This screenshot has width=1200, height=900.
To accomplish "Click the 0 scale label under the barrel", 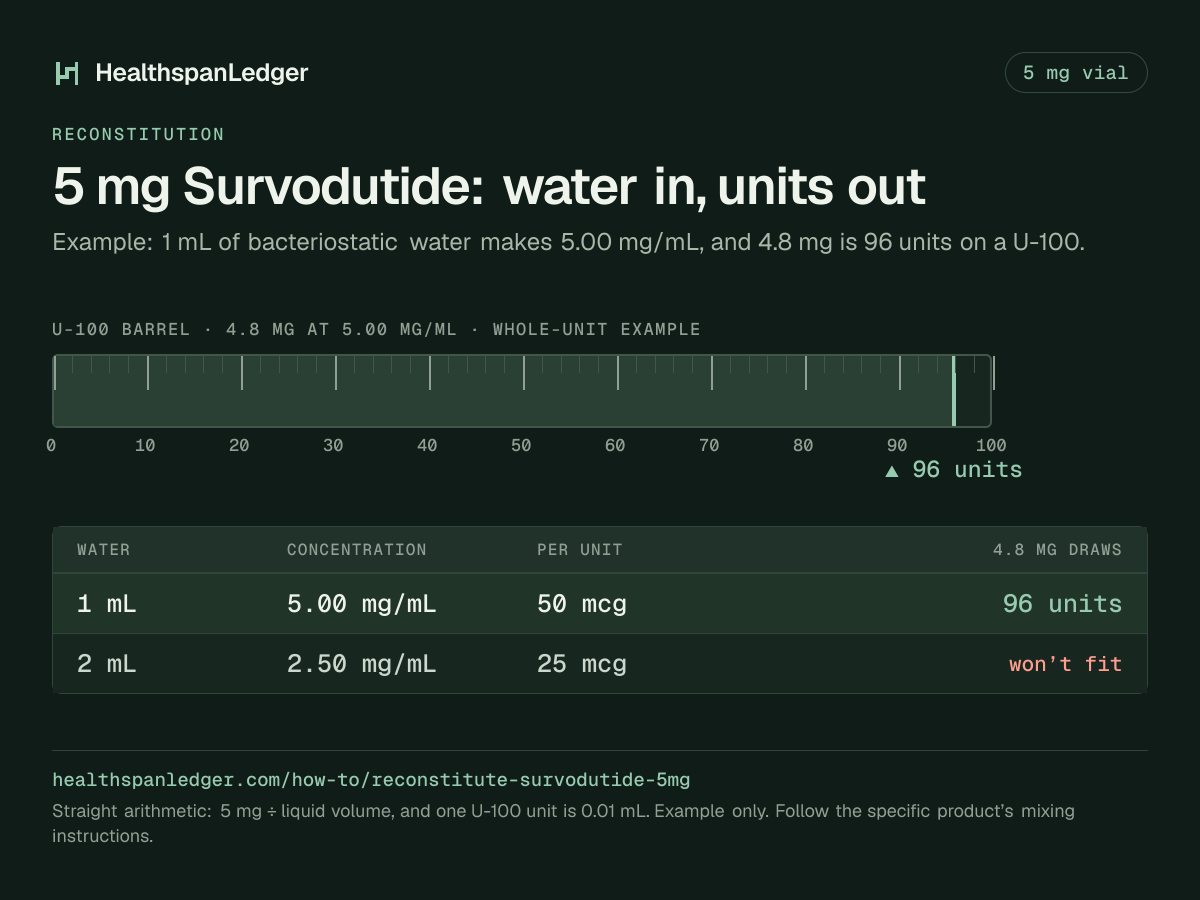I will coord(51,445).
